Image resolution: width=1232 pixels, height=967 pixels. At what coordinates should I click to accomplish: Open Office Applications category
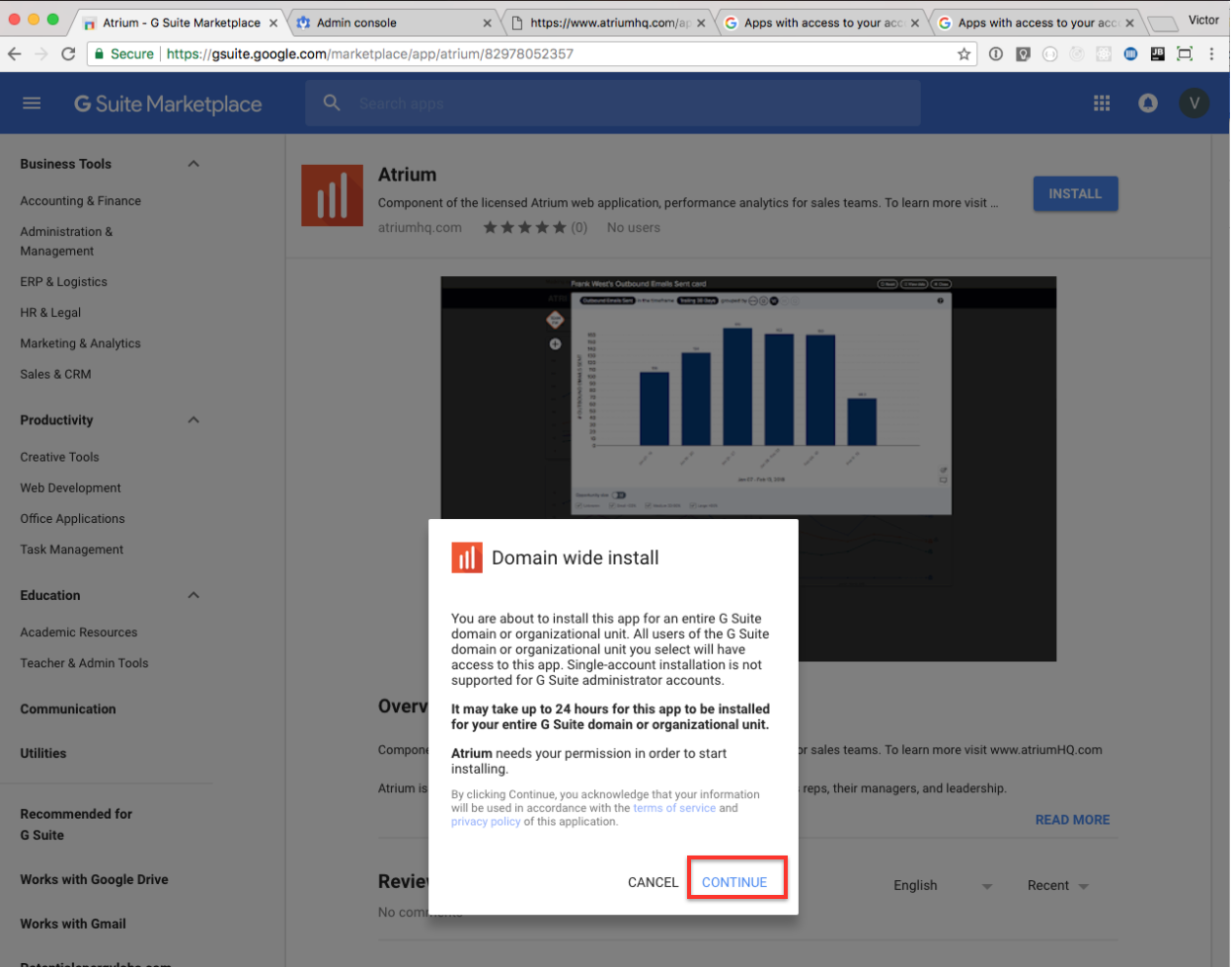(x=72, y=518)
